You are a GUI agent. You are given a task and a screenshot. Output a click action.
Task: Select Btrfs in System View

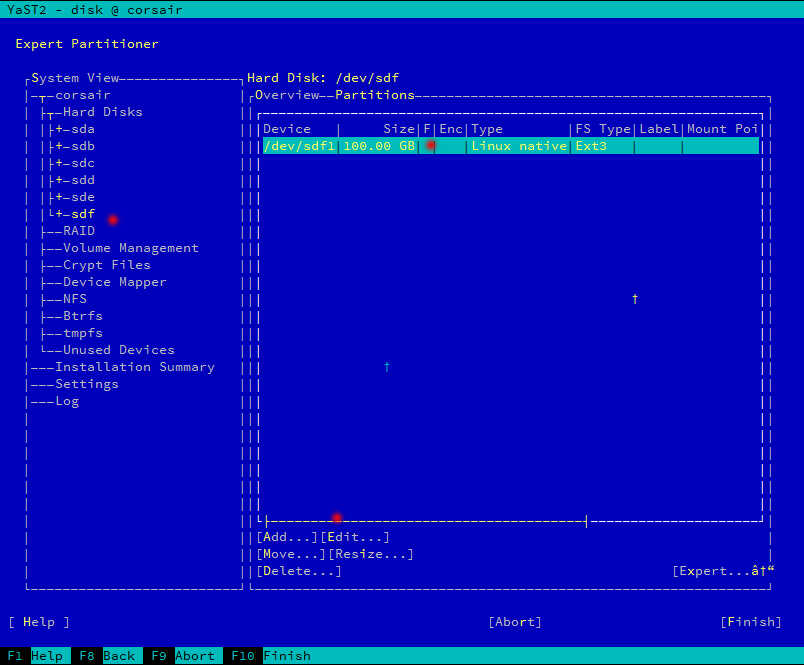(83, 316)
